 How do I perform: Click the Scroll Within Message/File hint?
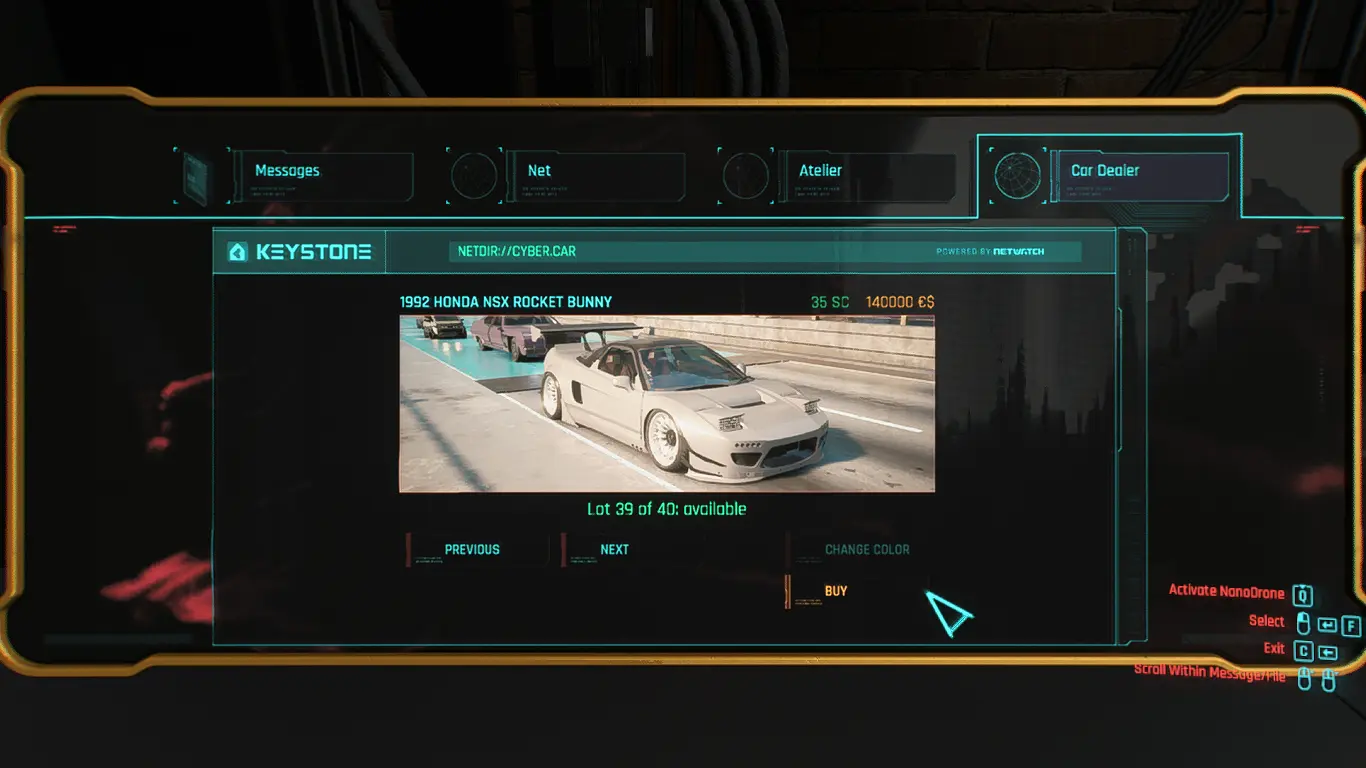1210,672
